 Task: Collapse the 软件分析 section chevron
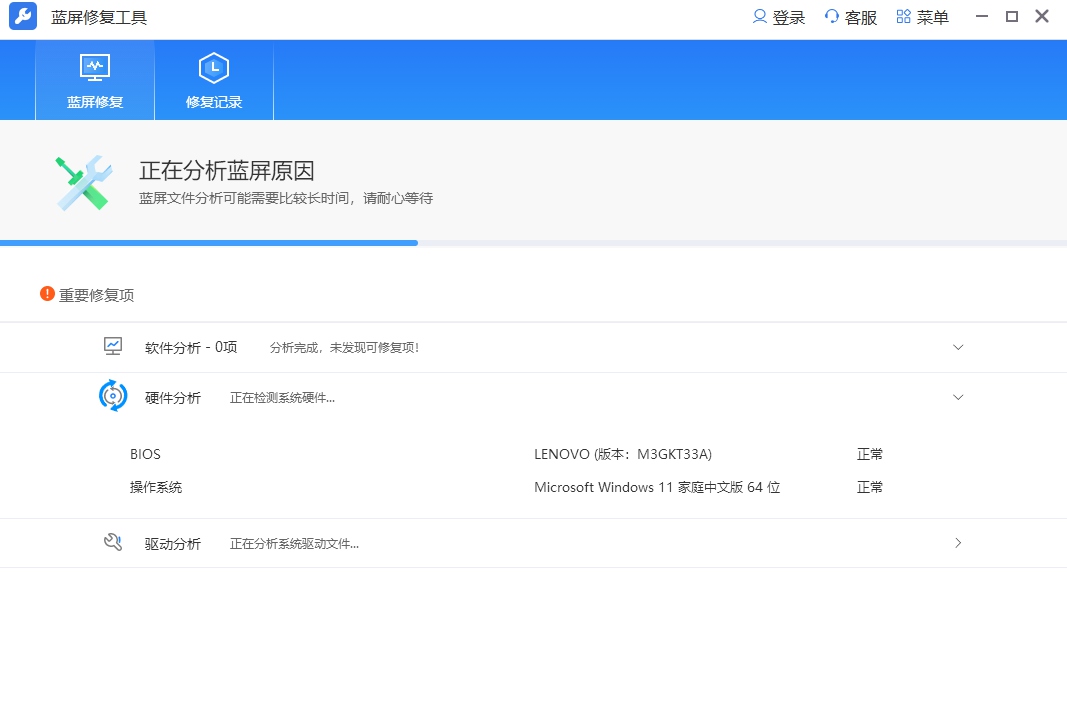pos(958,347)
